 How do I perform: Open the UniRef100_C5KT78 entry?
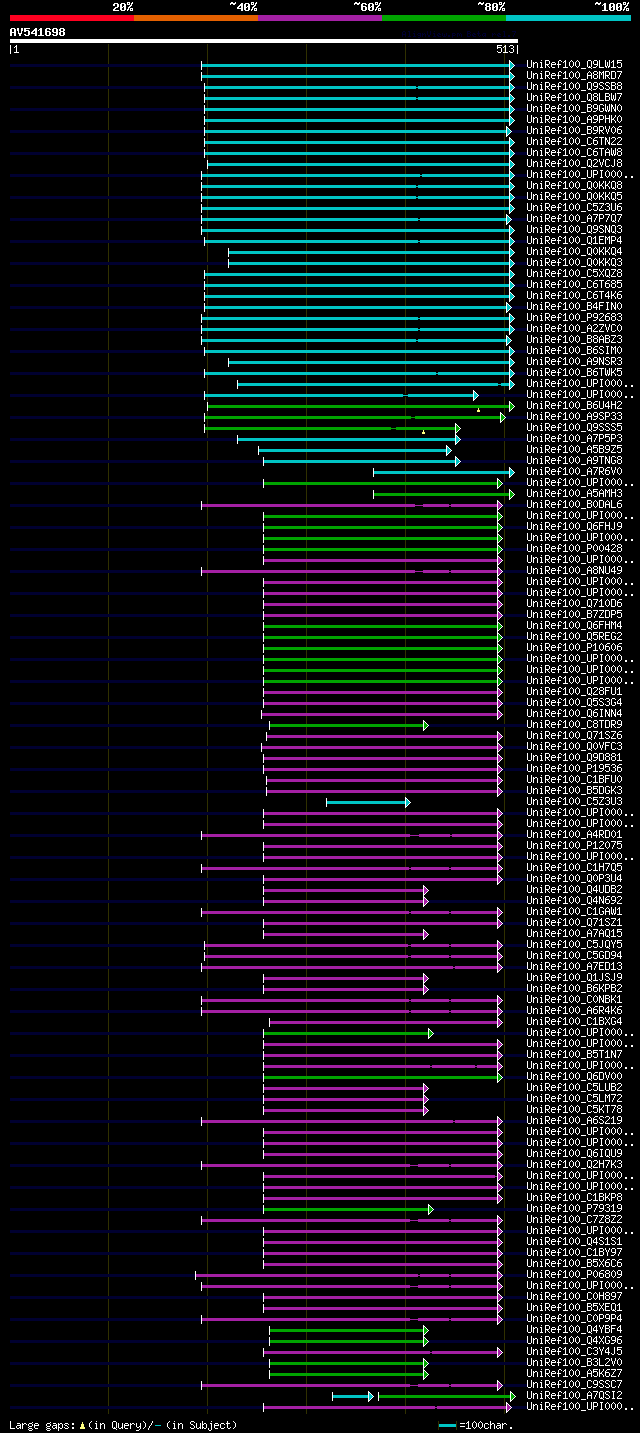pos(574,1109)
